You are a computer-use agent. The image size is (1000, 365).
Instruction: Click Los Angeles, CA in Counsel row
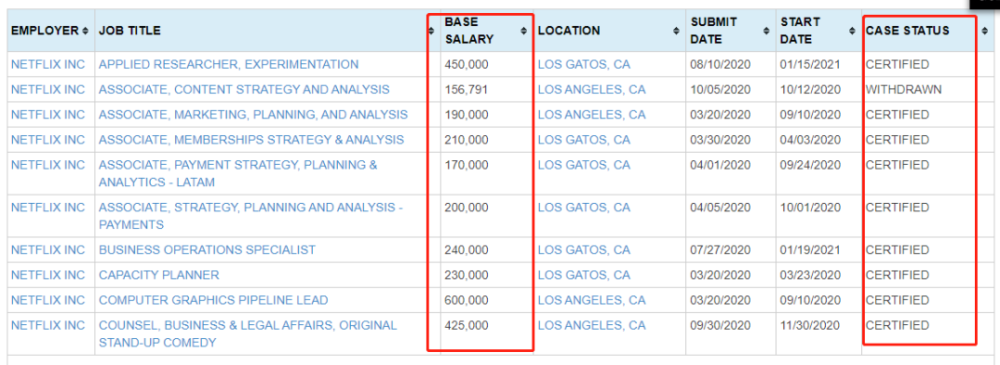591,325
